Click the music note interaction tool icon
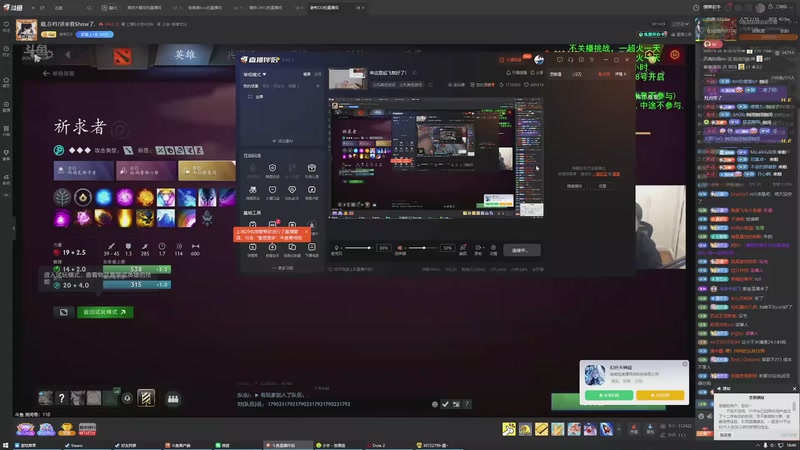 (311, 190)
